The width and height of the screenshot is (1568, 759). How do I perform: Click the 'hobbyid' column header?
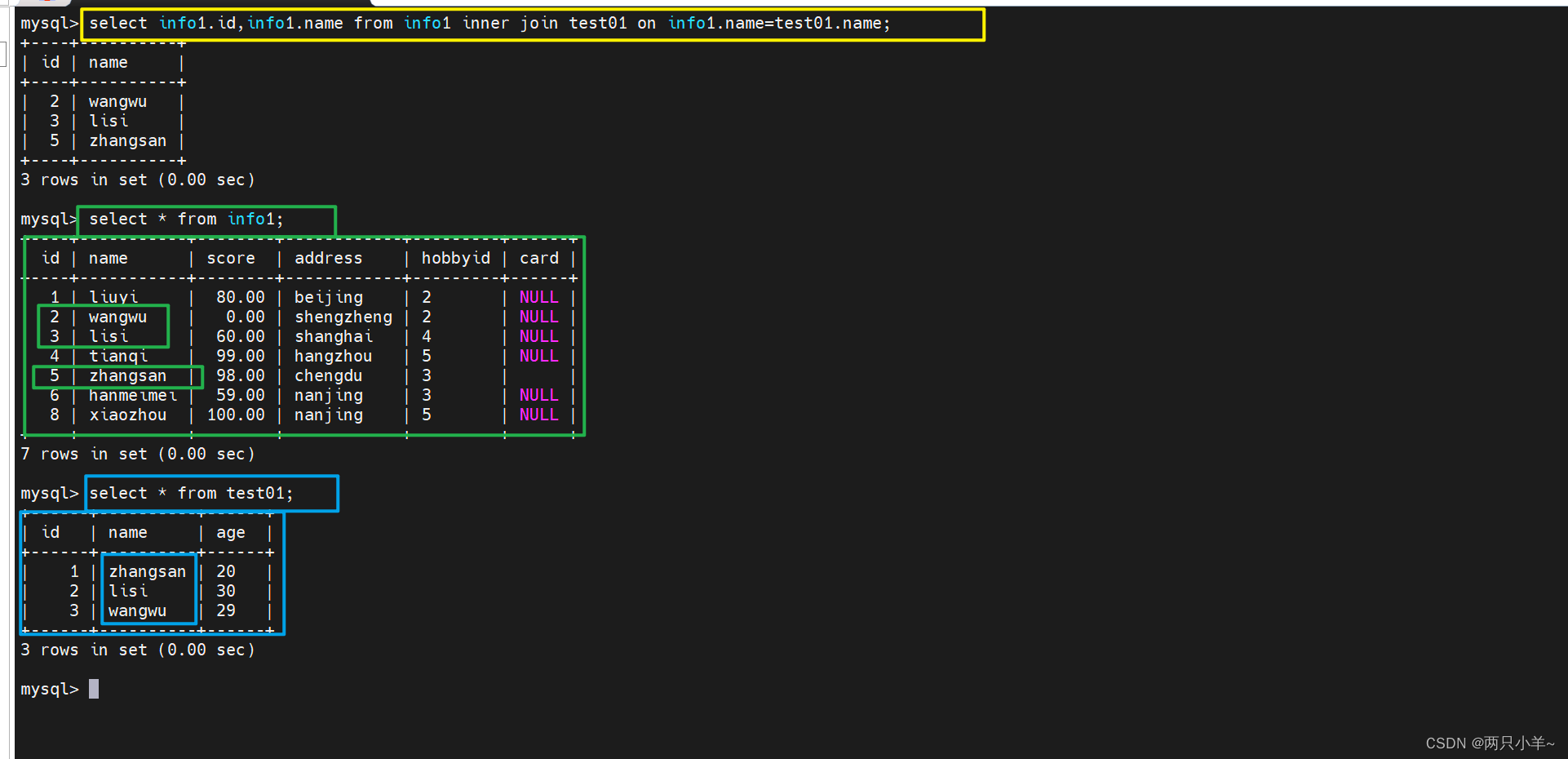(455, 259)
